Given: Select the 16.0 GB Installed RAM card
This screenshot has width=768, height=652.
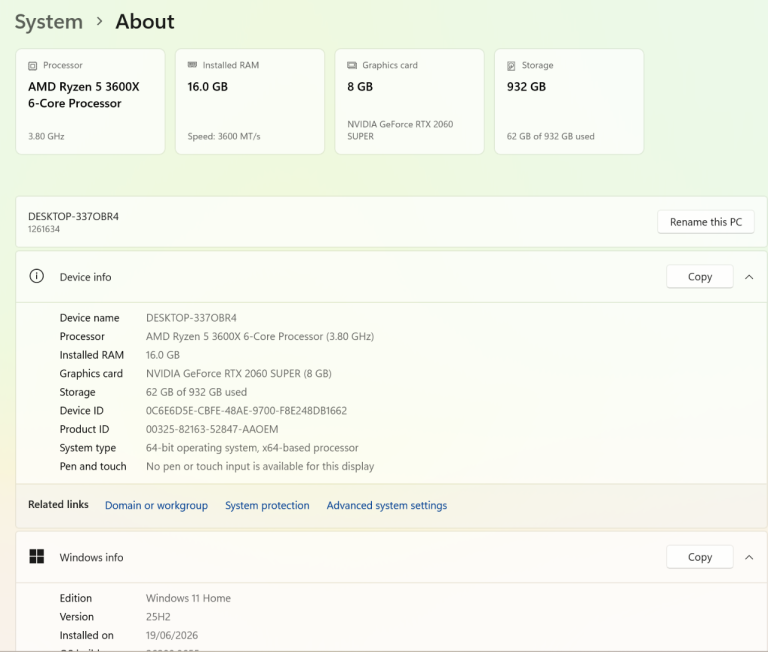Looking at the screenshot, I should click(x=250, y=101).
